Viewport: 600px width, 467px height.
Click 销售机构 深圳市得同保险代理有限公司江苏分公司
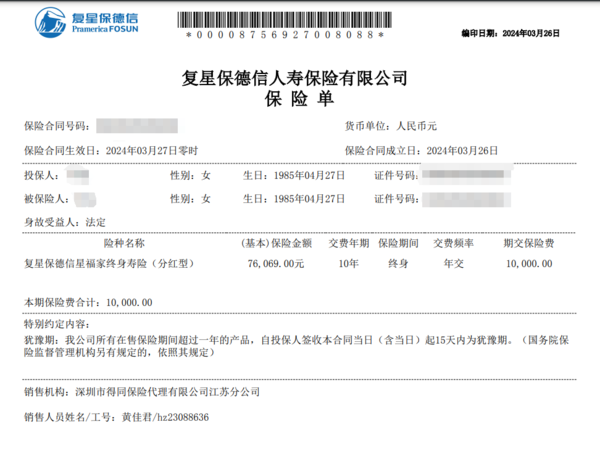pos(142,392)
